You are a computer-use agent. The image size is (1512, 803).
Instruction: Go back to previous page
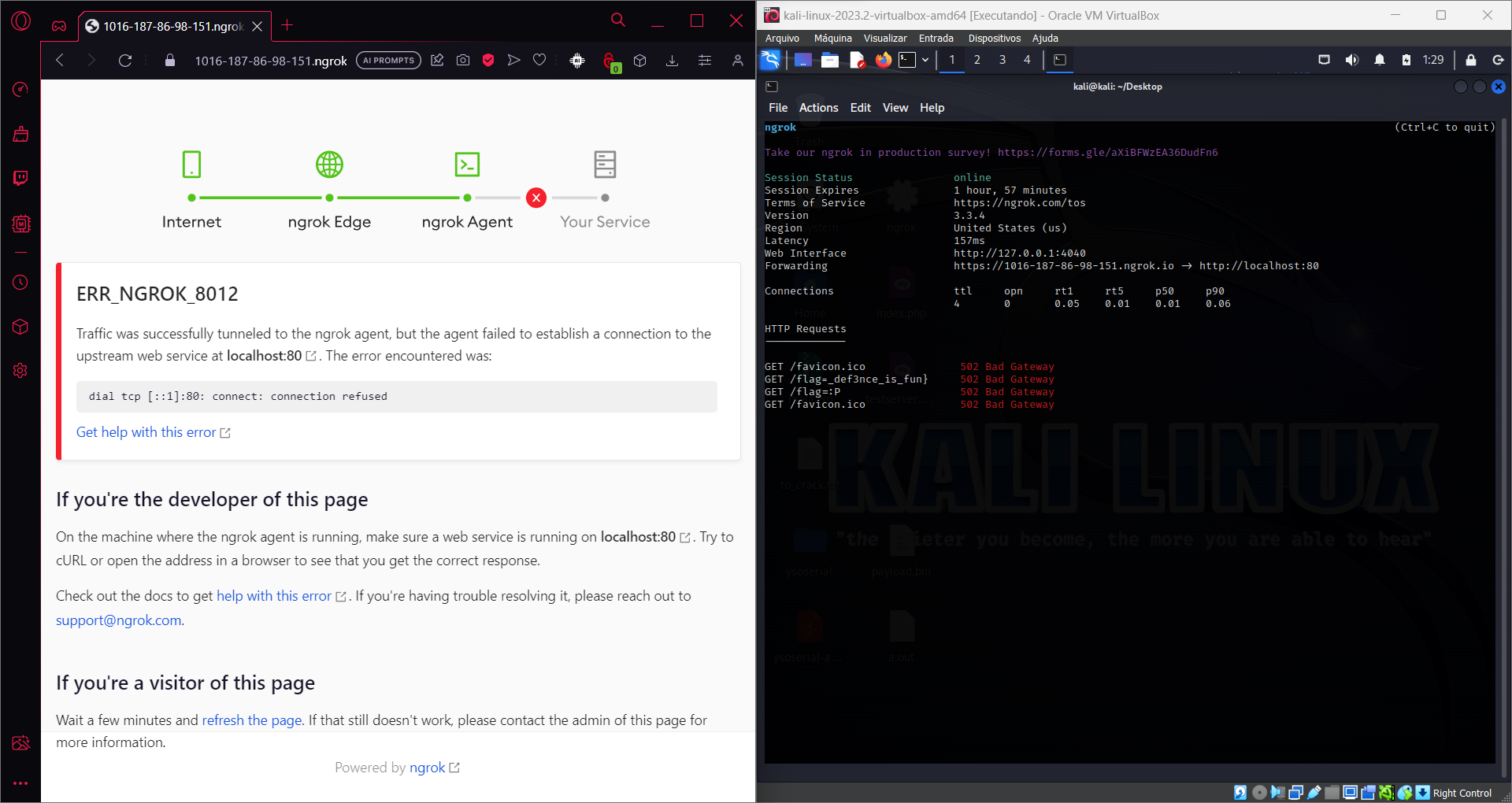pyautogui.click(x=60, y=61)
